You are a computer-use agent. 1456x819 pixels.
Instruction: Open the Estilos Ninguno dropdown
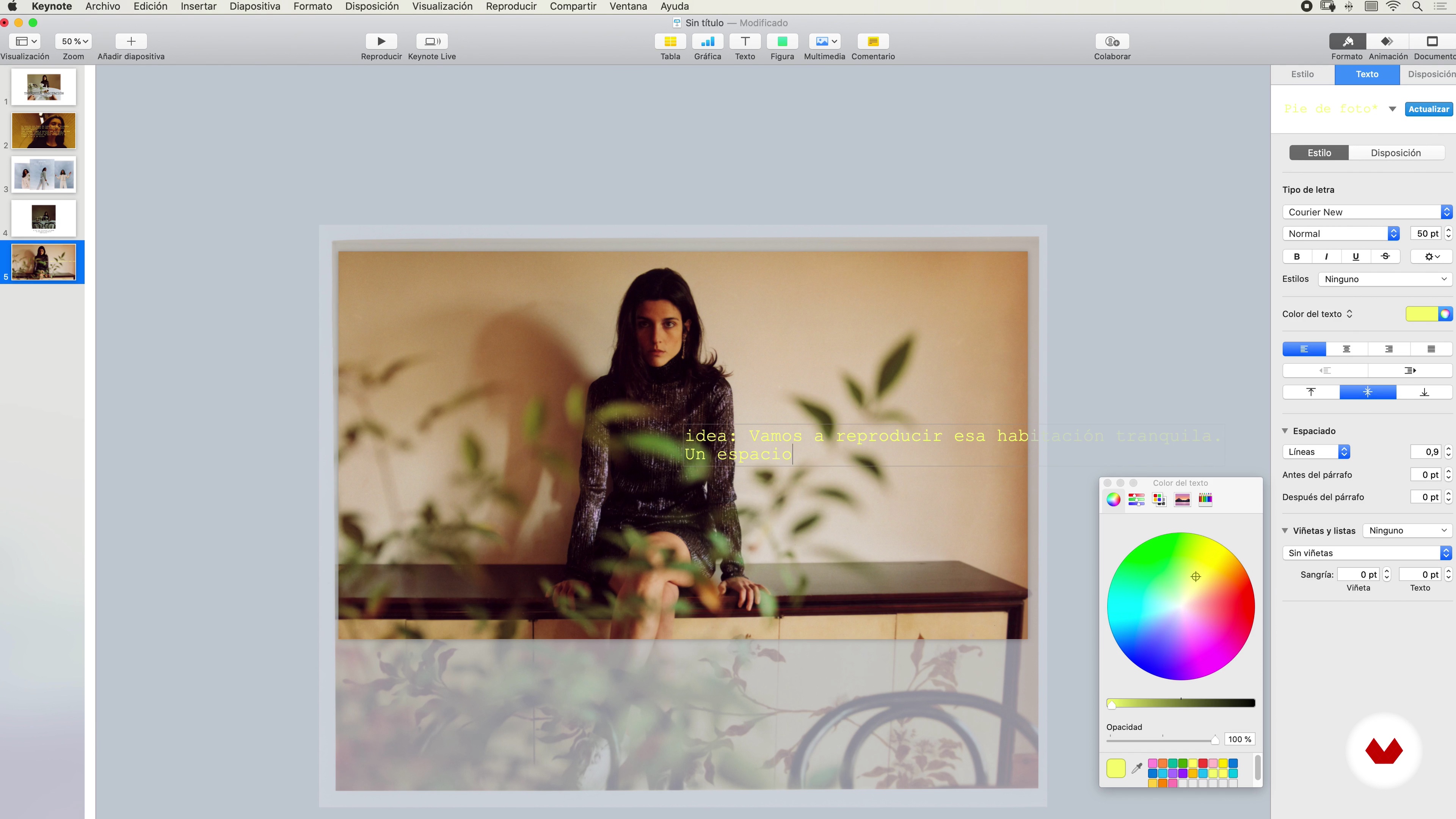pyautogui.click(x=1385, y=279)
